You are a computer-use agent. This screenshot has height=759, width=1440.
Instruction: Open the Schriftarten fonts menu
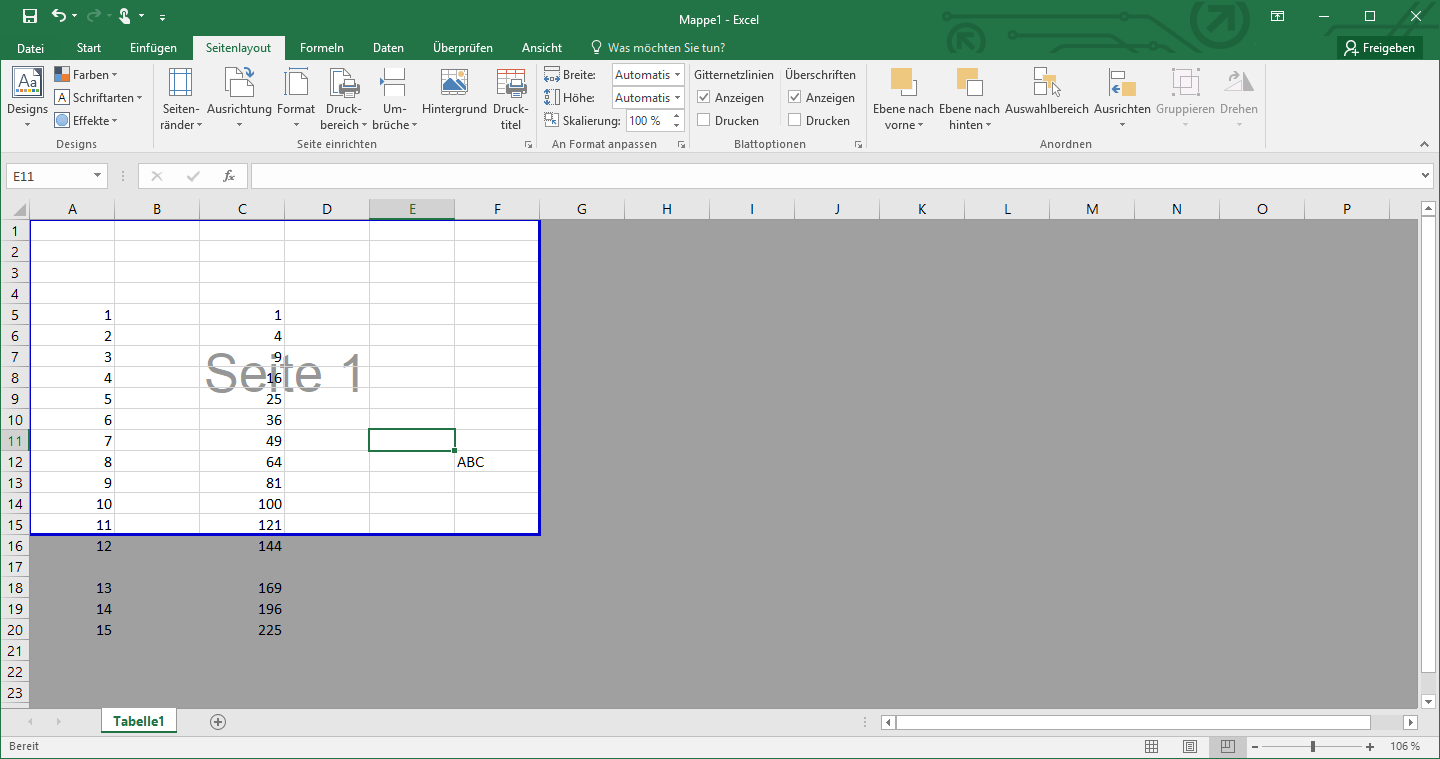[98, 98]
